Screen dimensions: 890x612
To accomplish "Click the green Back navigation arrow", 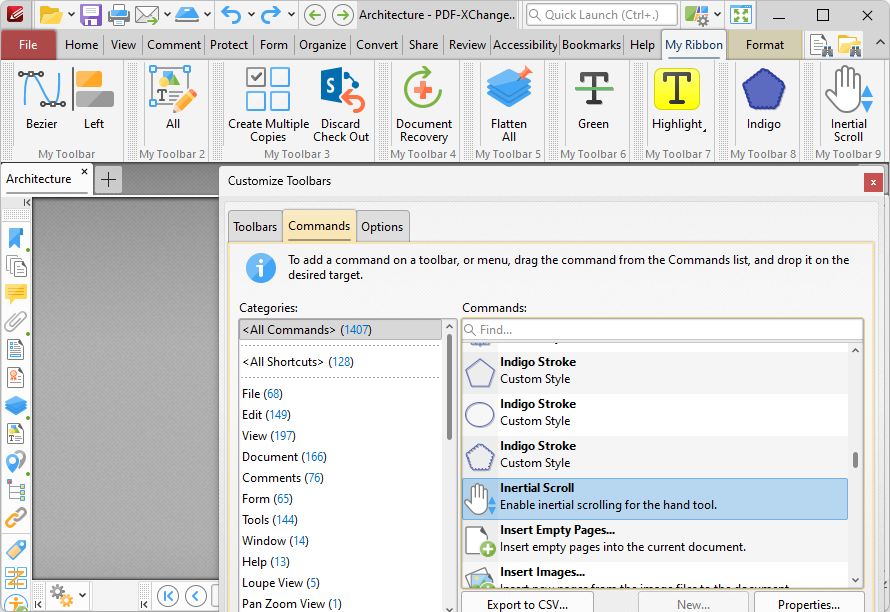I will (315, 15).
